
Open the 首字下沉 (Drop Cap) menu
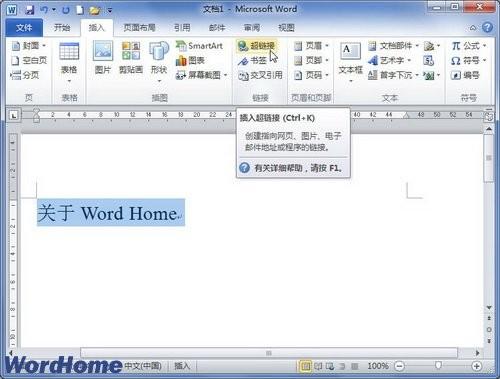[x=393, y=75]
